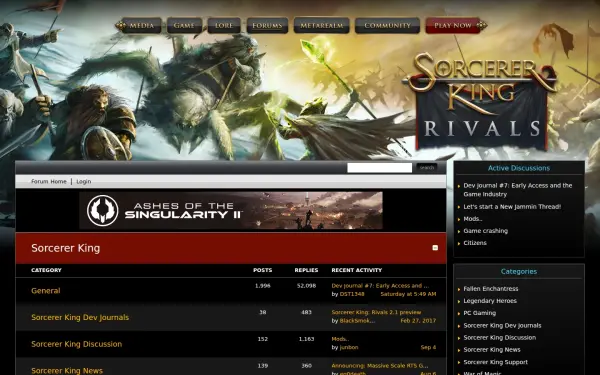Open recent post Dev Journal #7 in General row
Screen dimensions: 600x375
380,286
